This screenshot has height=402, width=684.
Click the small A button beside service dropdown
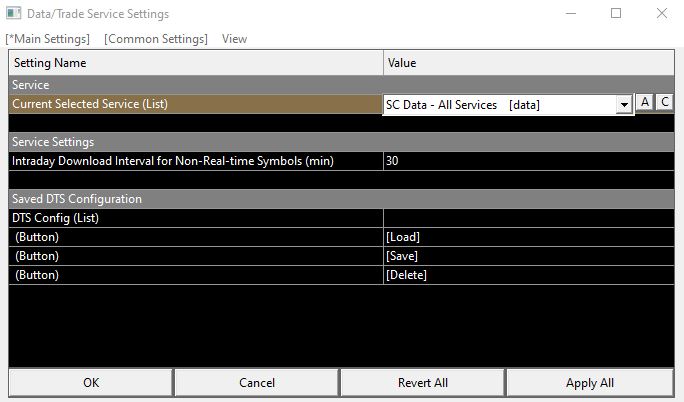click(645, 102)
